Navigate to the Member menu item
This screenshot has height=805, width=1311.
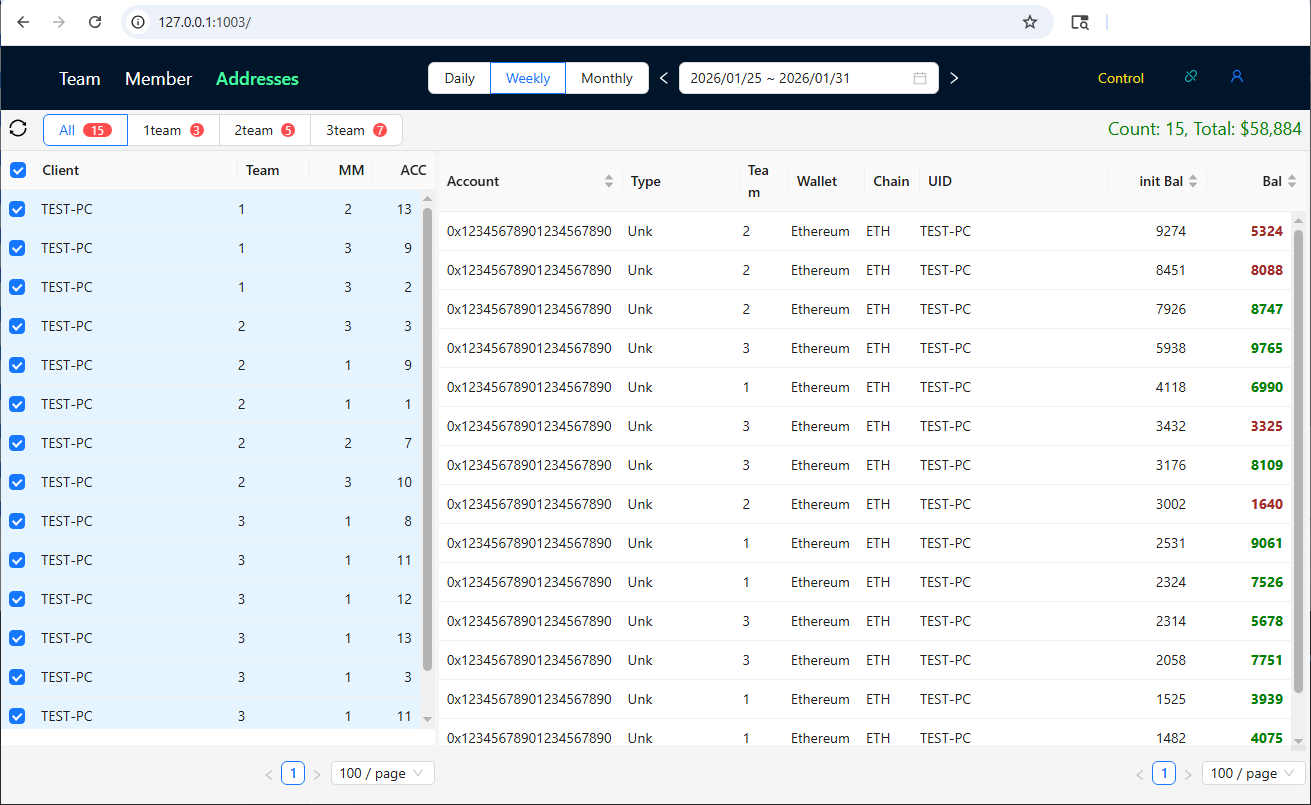tap(158, 78)
